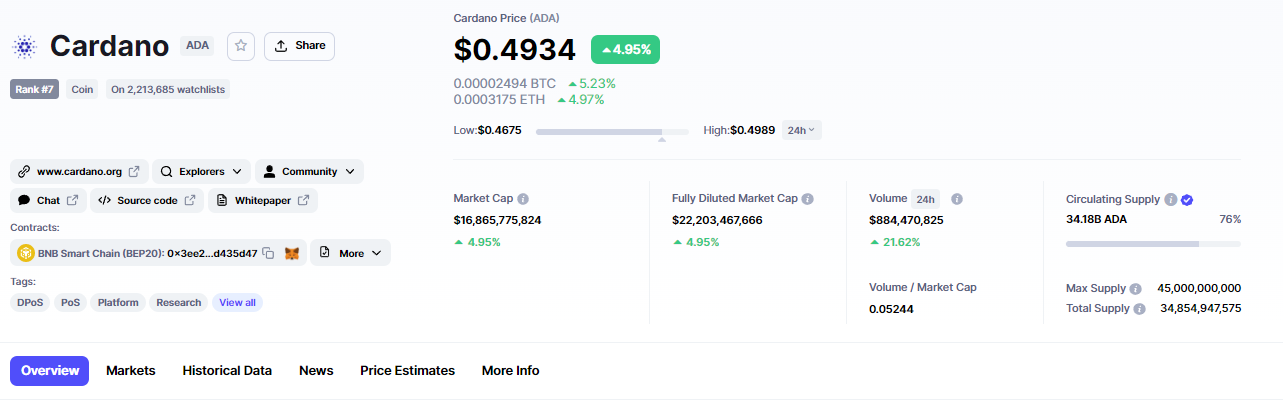Viewport: 1283px width, 402px height.
Task: Select the DPoS tag
Action: (x=30, y=302)
